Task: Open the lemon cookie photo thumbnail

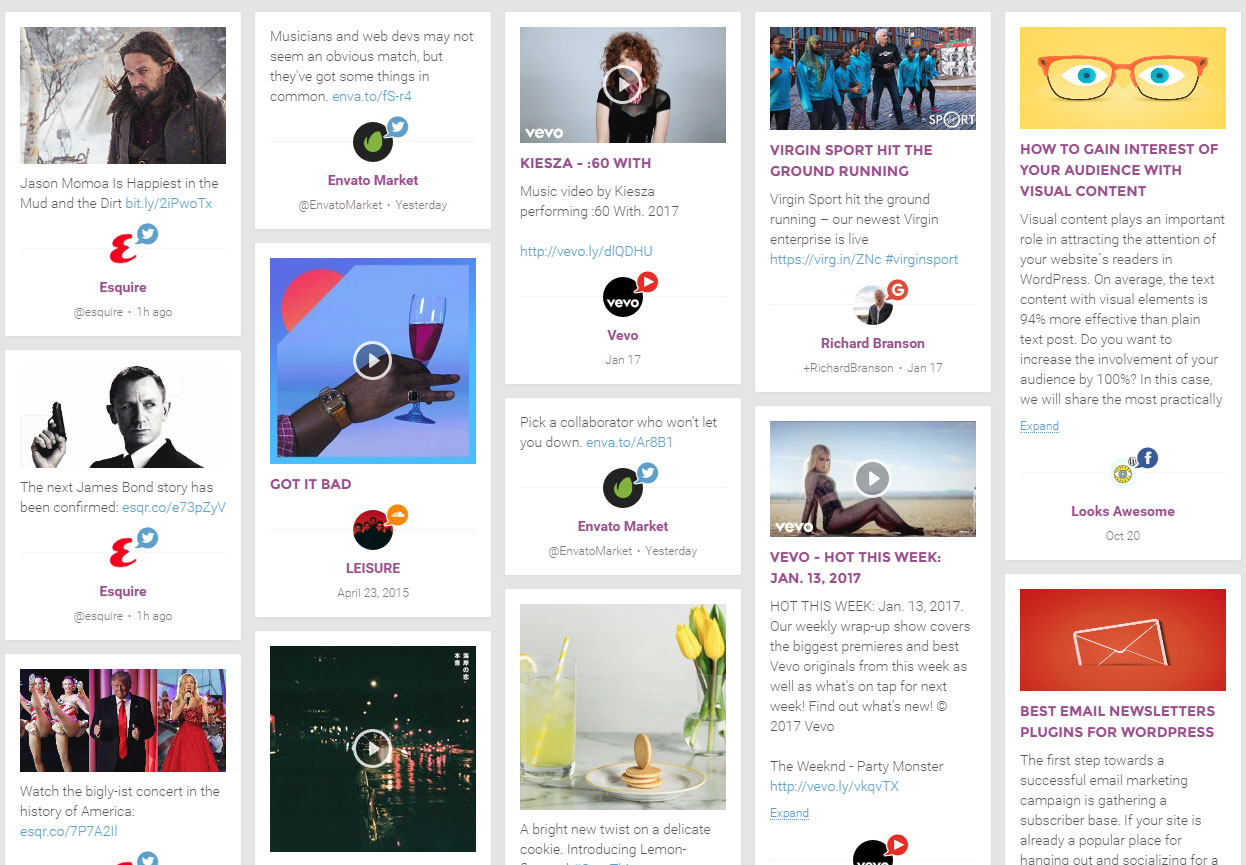Action: click(623, 707)
